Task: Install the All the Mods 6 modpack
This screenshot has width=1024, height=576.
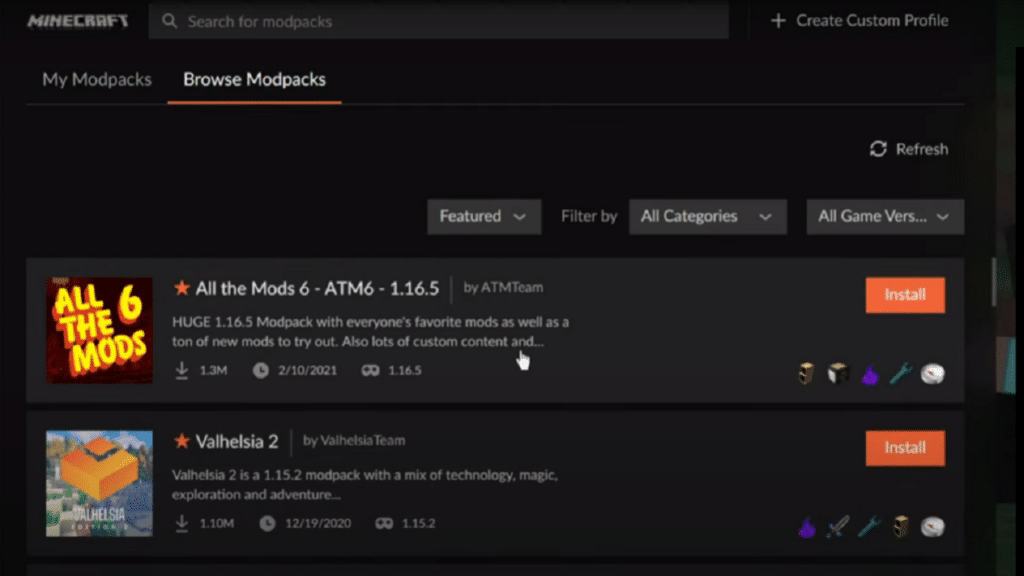Action: click(x=904, y=295)
